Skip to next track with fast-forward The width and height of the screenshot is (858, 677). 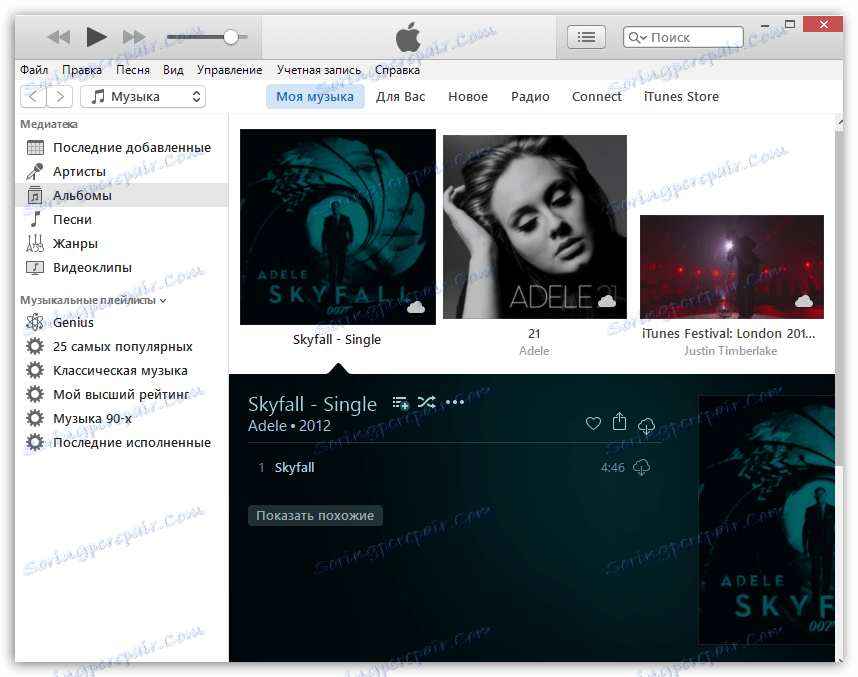pyautogui.click(x=134, y=37)
